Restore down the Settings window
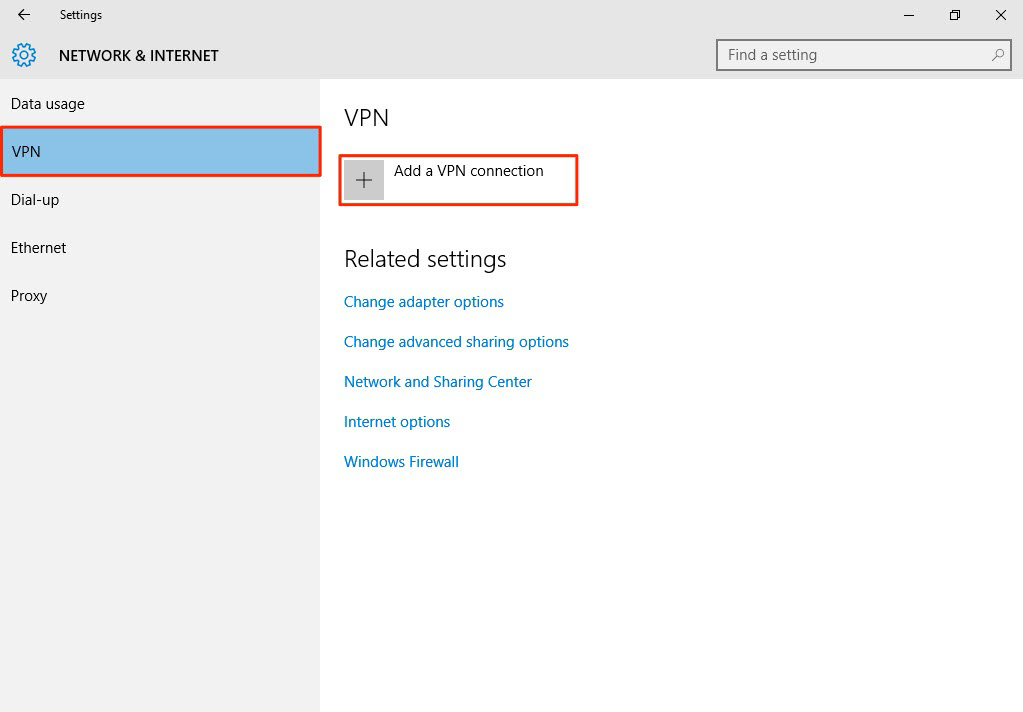The image size is (1023, 712). (955, 15)
